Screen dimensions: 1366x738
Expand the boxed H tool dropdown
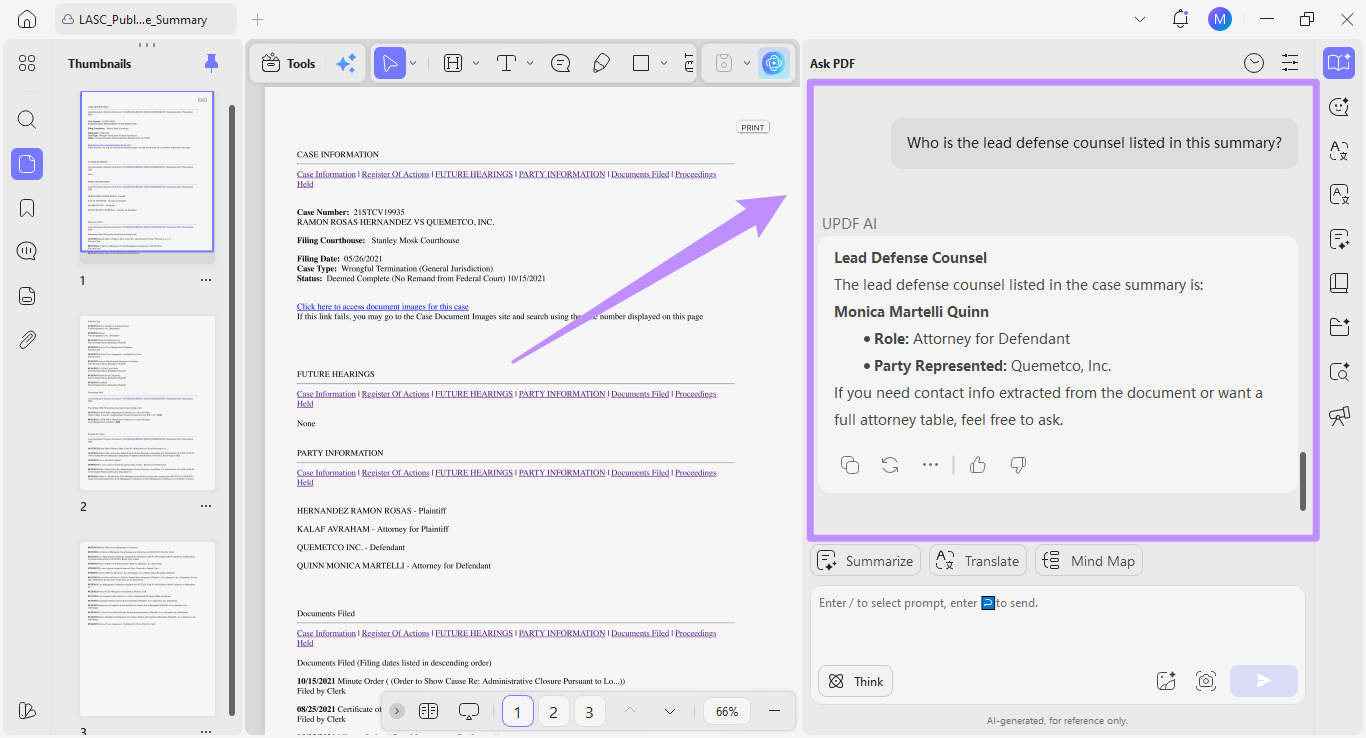(476, 63)
